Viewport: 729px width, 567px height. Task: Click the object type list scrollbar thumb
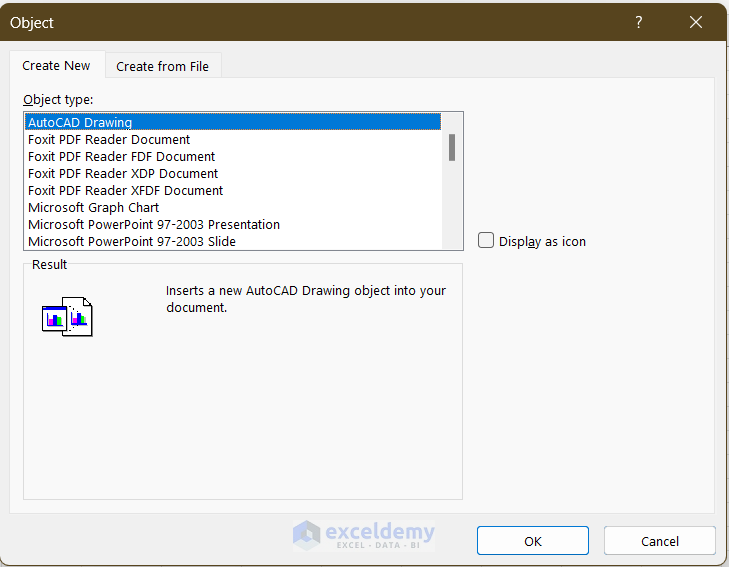click(451, 147)
